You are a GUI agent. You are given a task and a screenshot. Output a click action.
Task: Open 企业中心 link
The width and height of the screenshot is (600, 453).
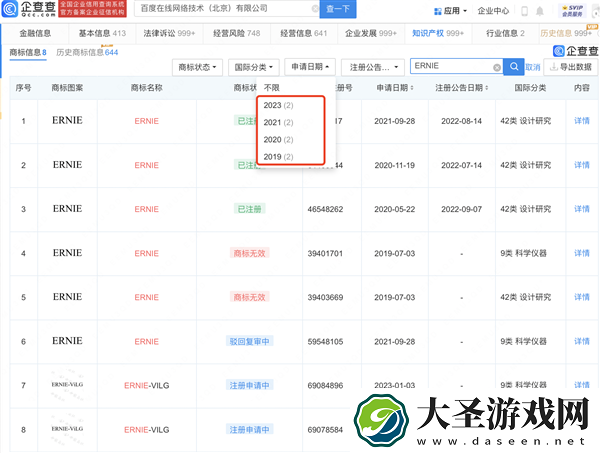click(x=493, y=11)
